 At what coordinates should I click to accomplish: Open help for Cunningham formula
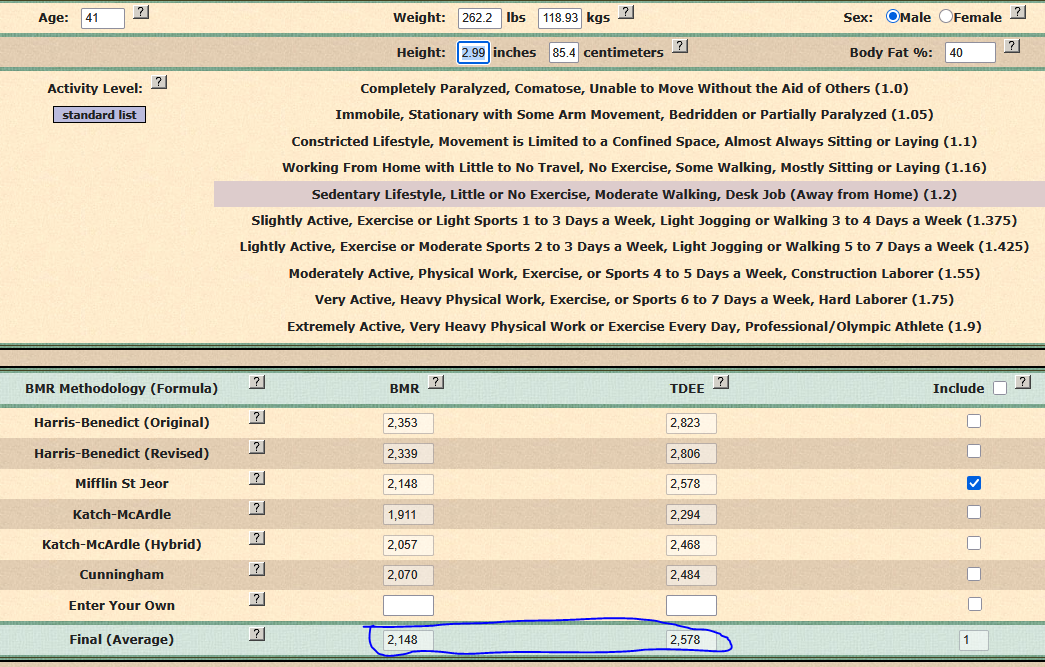257,568
